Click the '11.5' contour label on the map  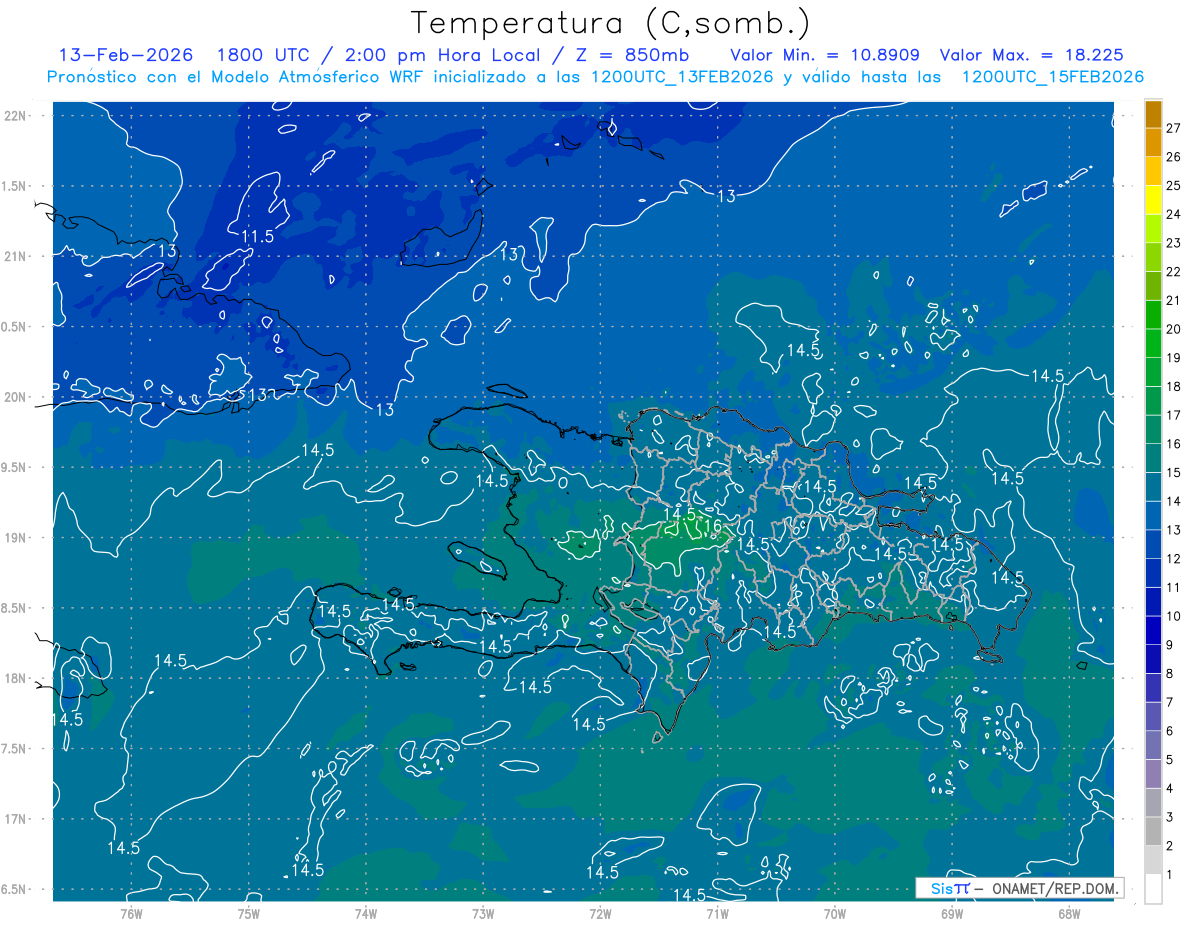coord(258,236)
